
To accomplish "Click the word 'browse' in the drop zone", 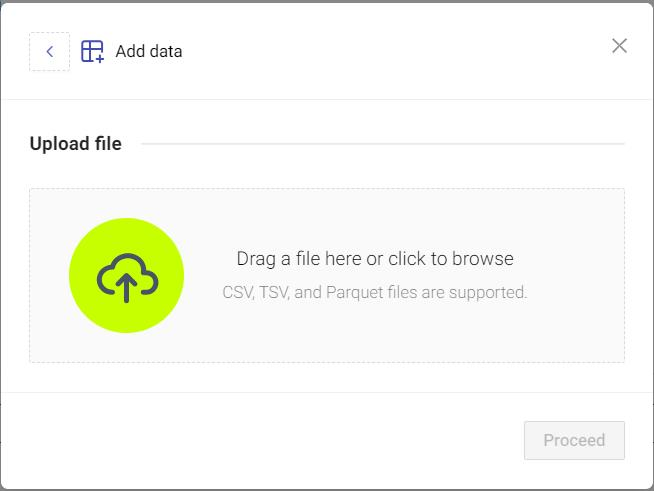I will point(482,259).
